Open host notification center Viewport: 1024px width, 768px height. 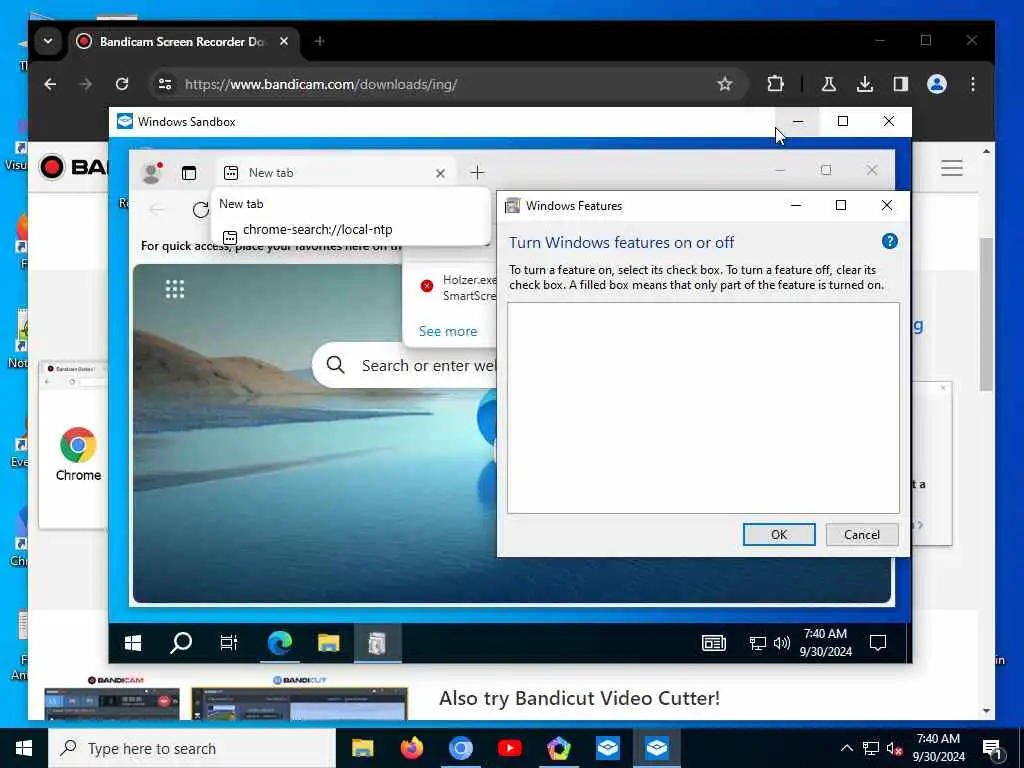(993, 749)
